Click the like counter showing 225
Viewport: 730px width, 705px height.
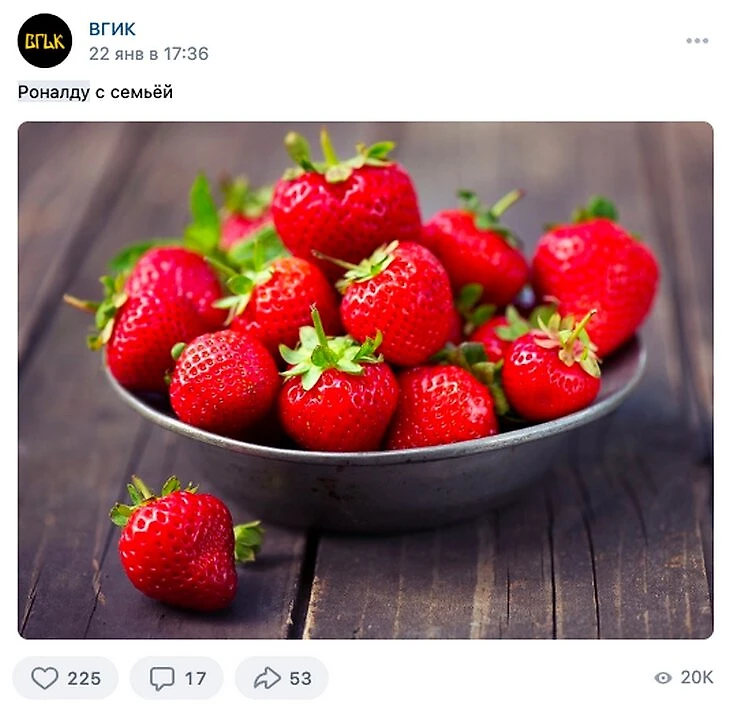[x=84, y=678]
